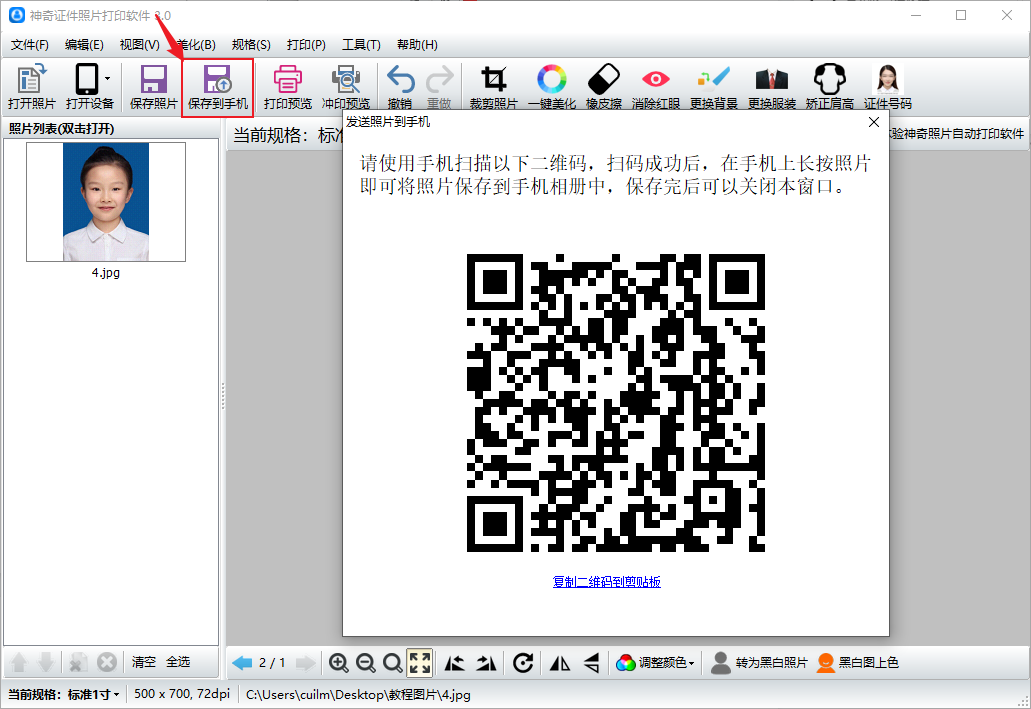Open the 更换服装 change clothing tool
1031x709 pixels.
point(772,87)
